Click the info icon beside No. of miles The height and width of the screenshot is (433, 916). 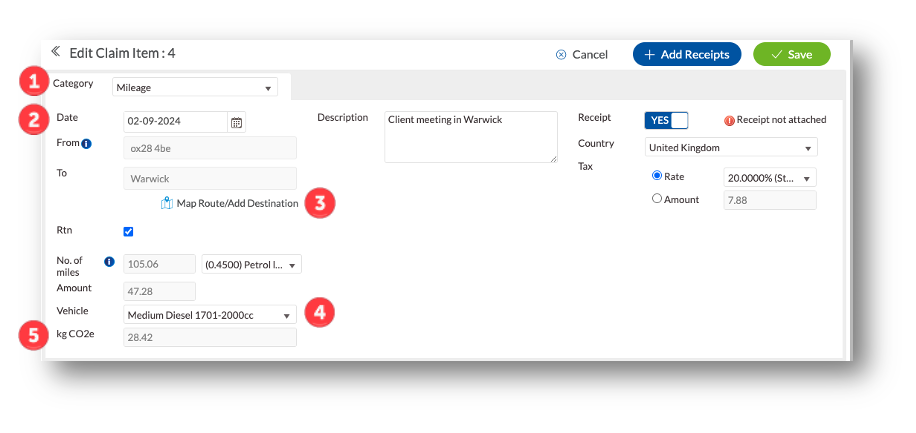pos(110,262)
